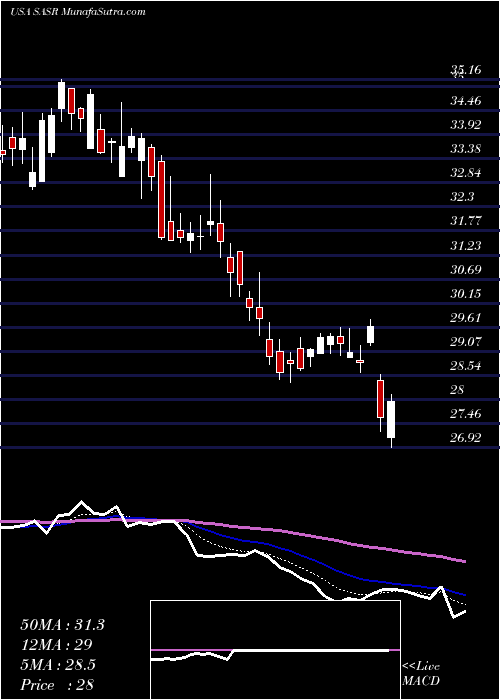Image resolution: width=500 pixels, height=700 pixels.
Task: Click the 34.46 price level label
Action: pos(466,101)
